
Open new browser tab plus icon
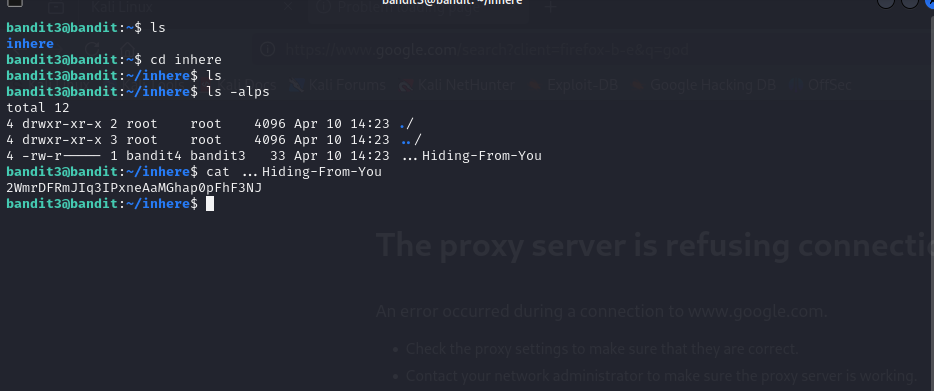click(550, 7)
